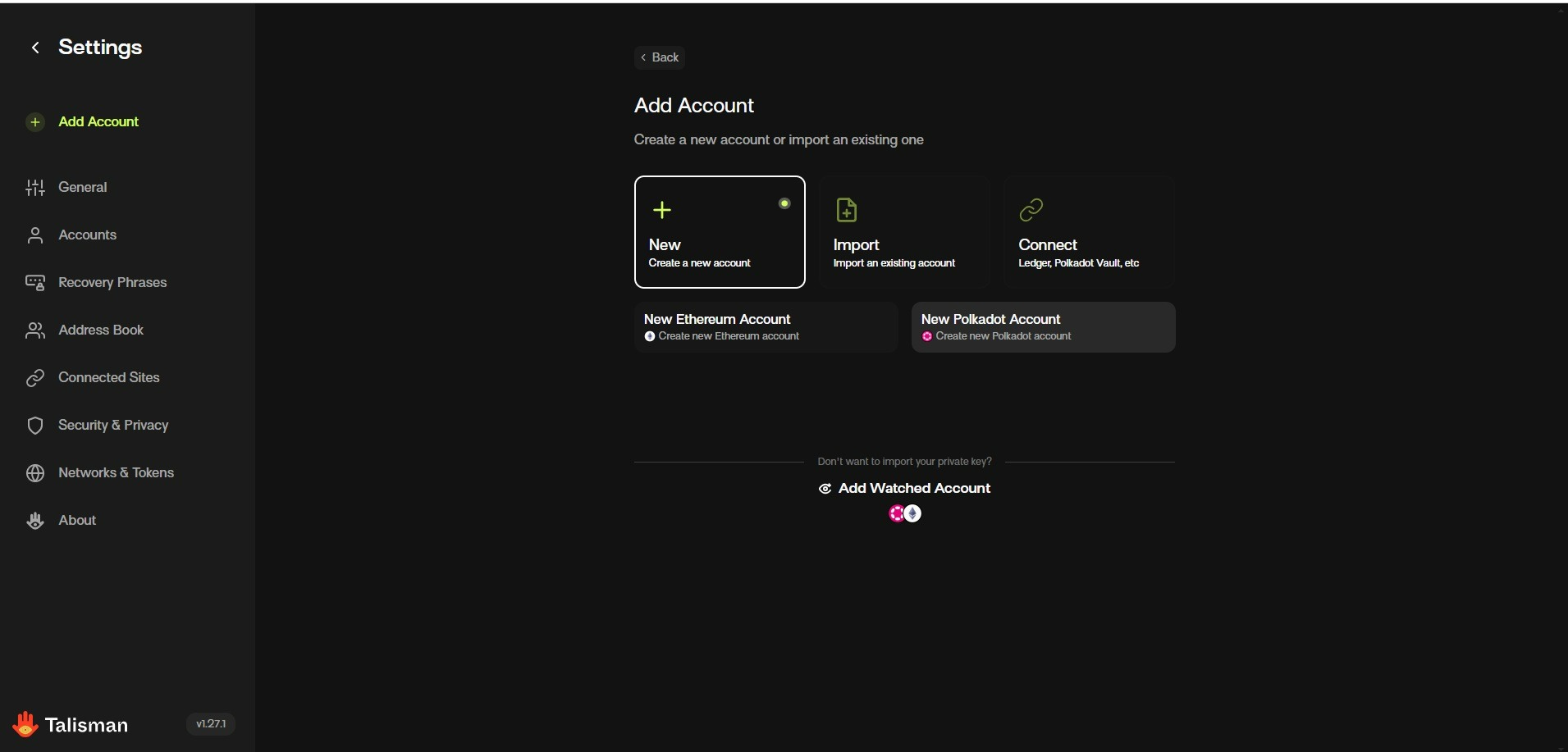Viewport: 1568px width, 752px height.
Task: Open the About section
Action: 77,521
